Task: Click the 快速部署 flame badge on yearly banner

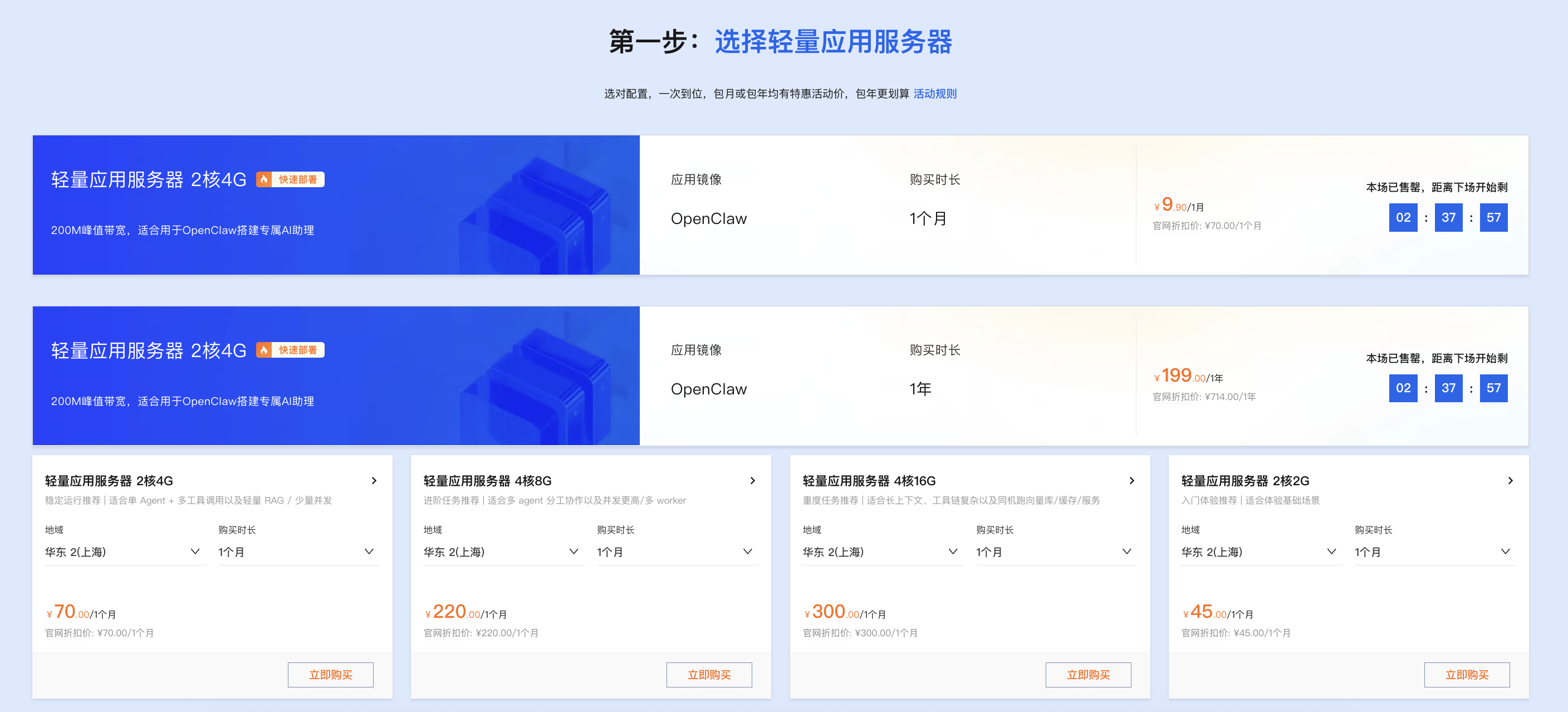Action: point(290,350)
